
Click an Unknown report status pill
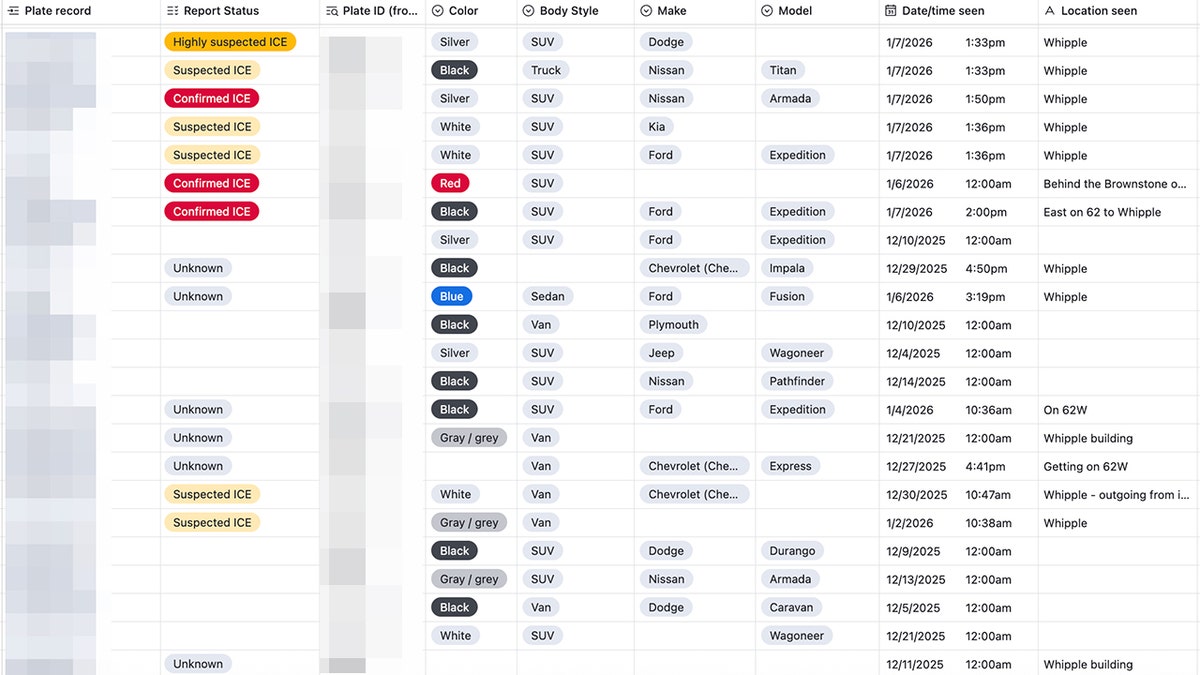[197, 268]
